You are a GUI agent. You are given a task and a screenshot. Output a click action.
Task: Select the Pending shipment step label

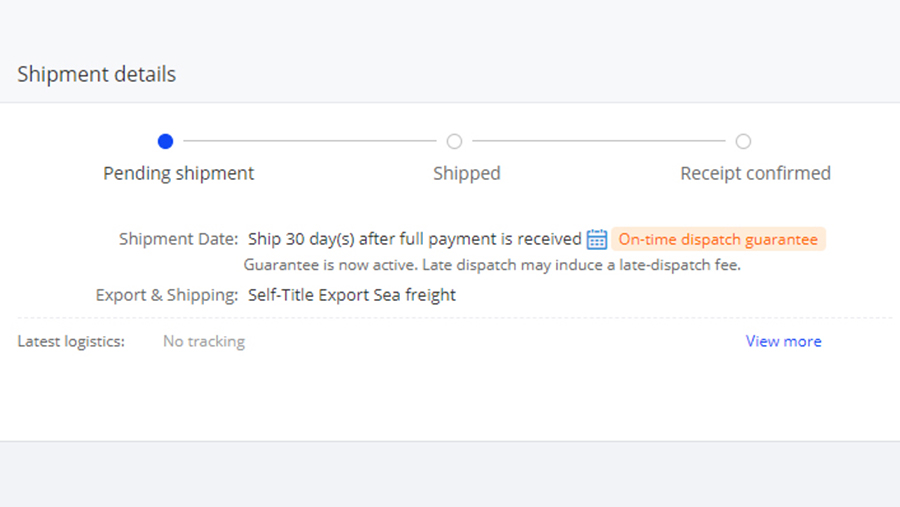coord(179,173)
